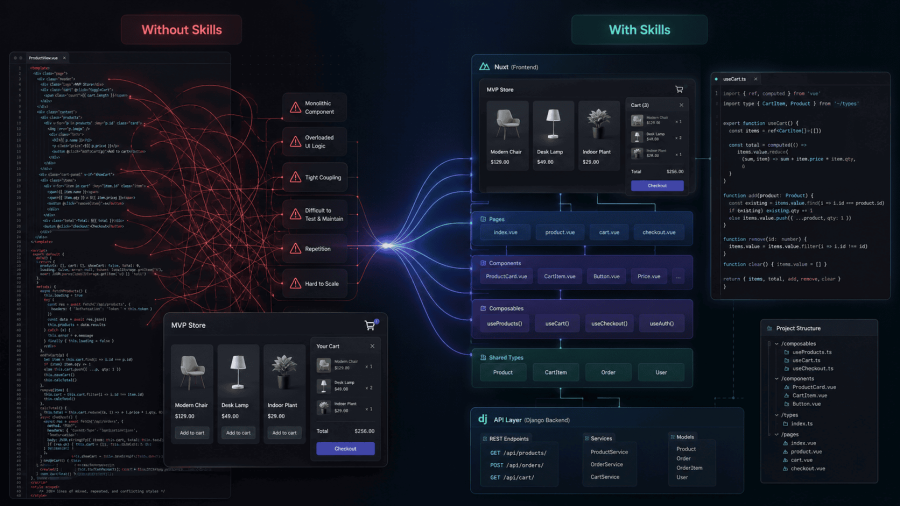The image size is (900, 506).
Task: Select the CartItem shared type chip
Action: tap(556, 372)
